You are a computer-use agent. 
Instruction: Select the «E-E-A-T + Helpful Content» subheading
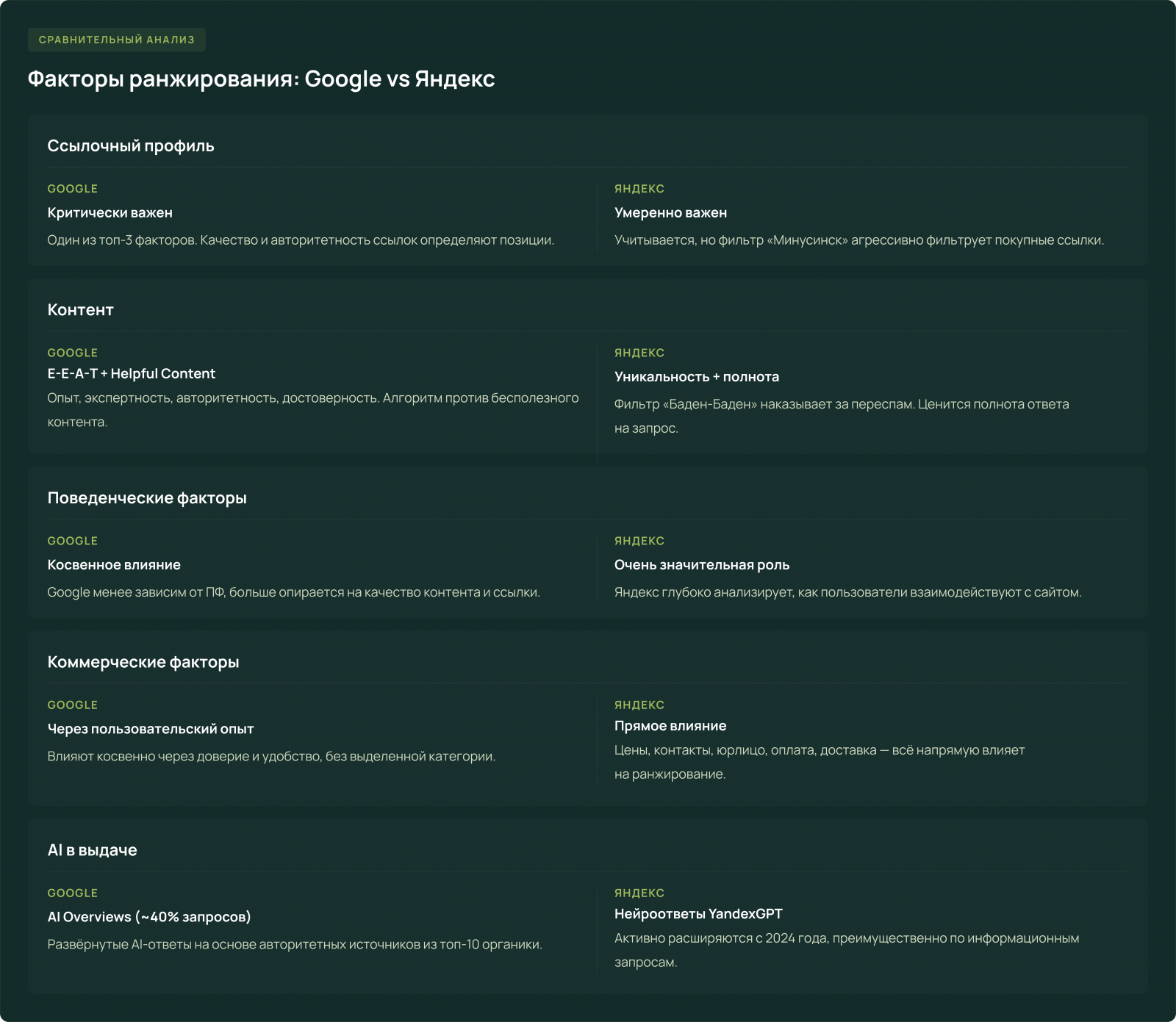pyautogui.click(x=131, y=373)
